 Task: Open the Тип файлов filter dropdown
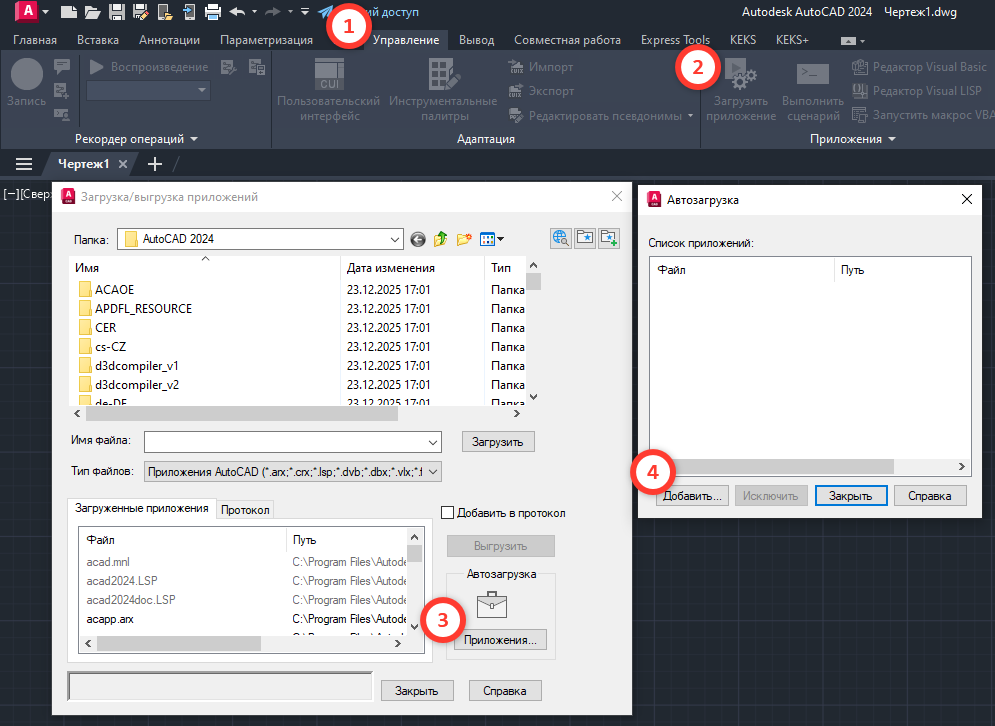pyautogui.click(x=433, y=472)
